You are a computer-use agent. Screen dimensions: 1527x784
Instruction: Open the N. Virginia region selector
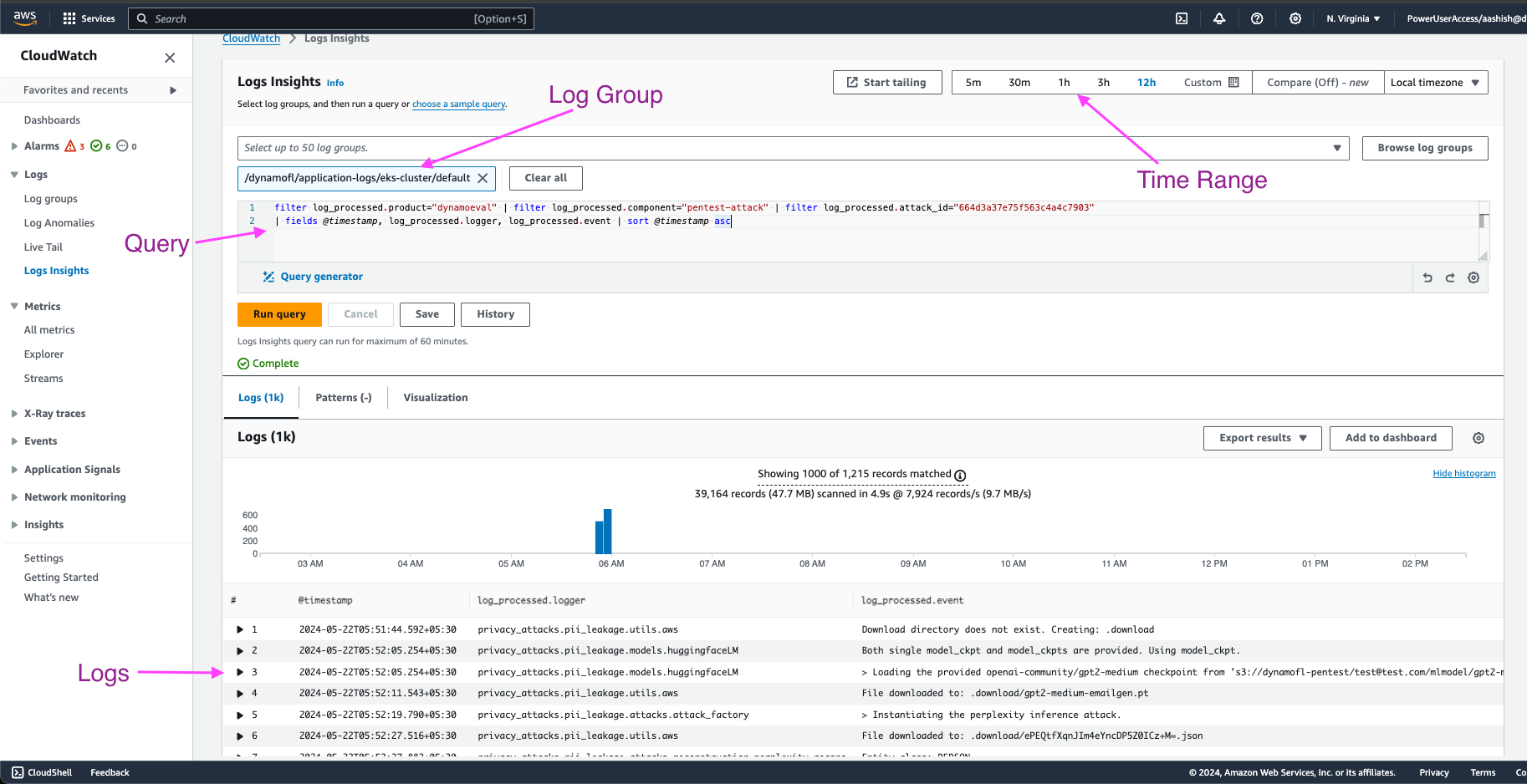[1353, 18]
